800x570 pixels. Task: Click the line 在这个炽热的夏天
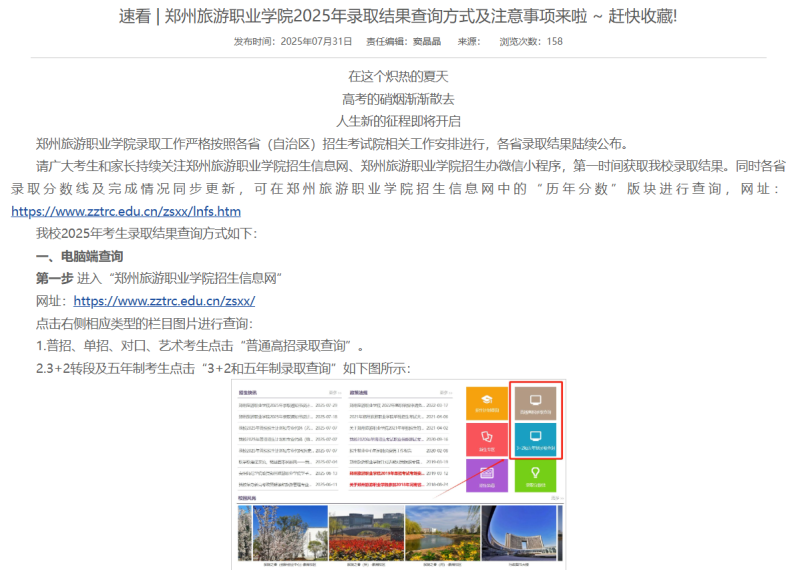398,77
